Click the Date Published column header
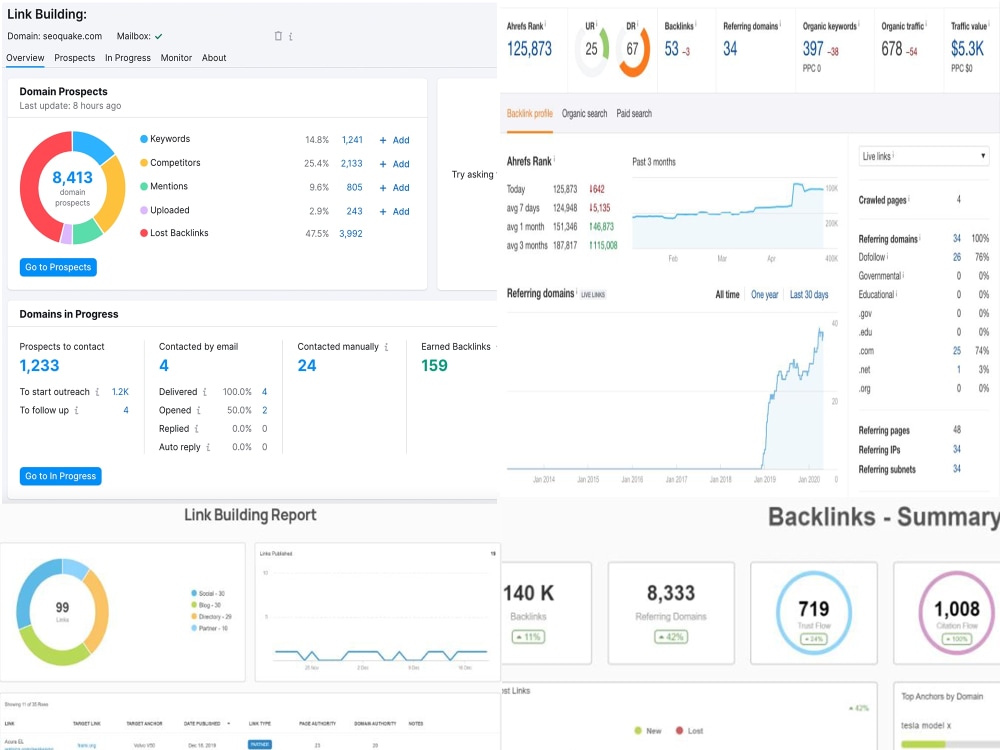1000x750 pixels. [202, 723]
